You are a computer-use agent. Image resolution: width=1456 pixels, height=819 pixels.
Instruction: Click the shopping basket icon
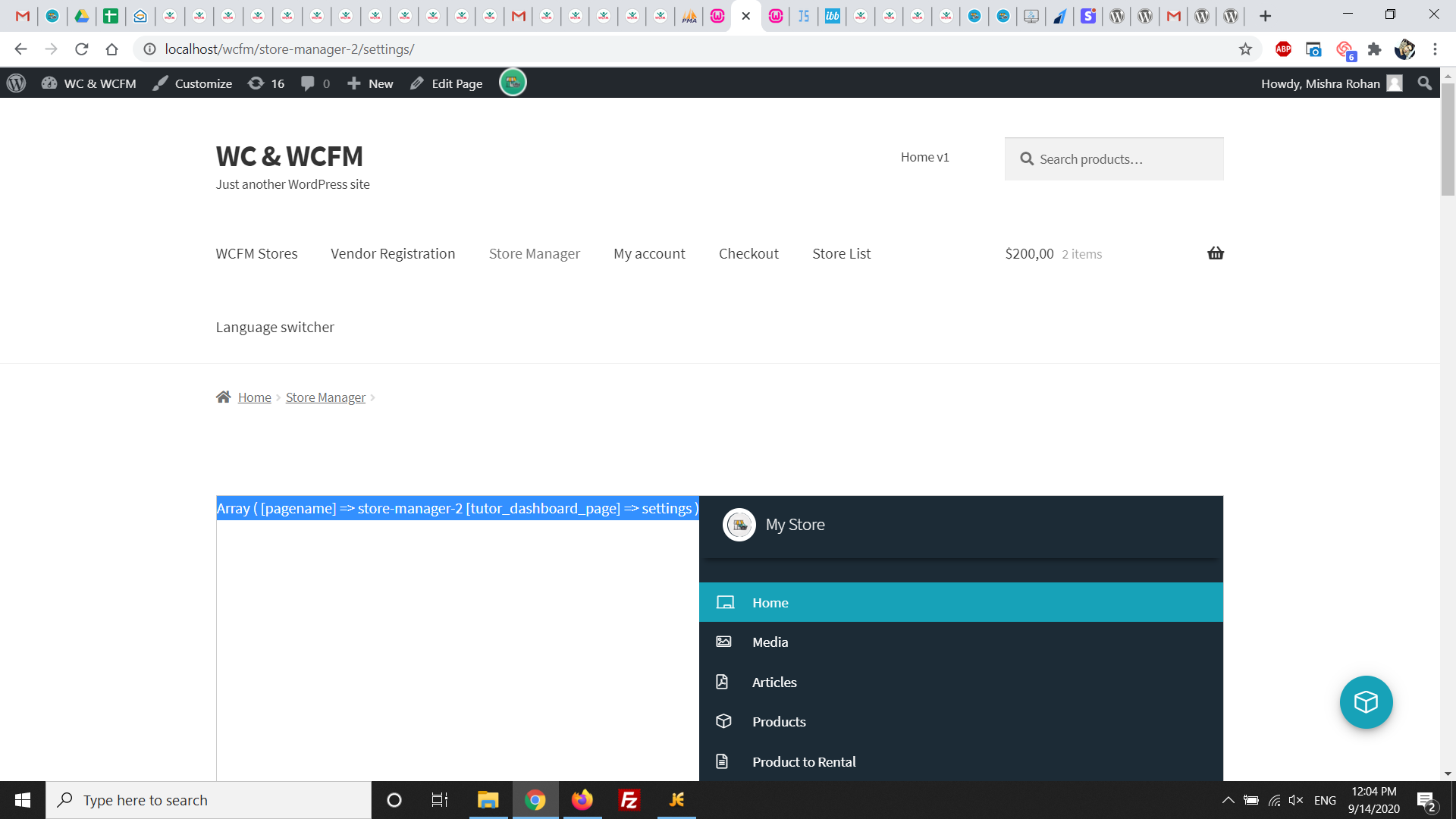click(1216, 253)
